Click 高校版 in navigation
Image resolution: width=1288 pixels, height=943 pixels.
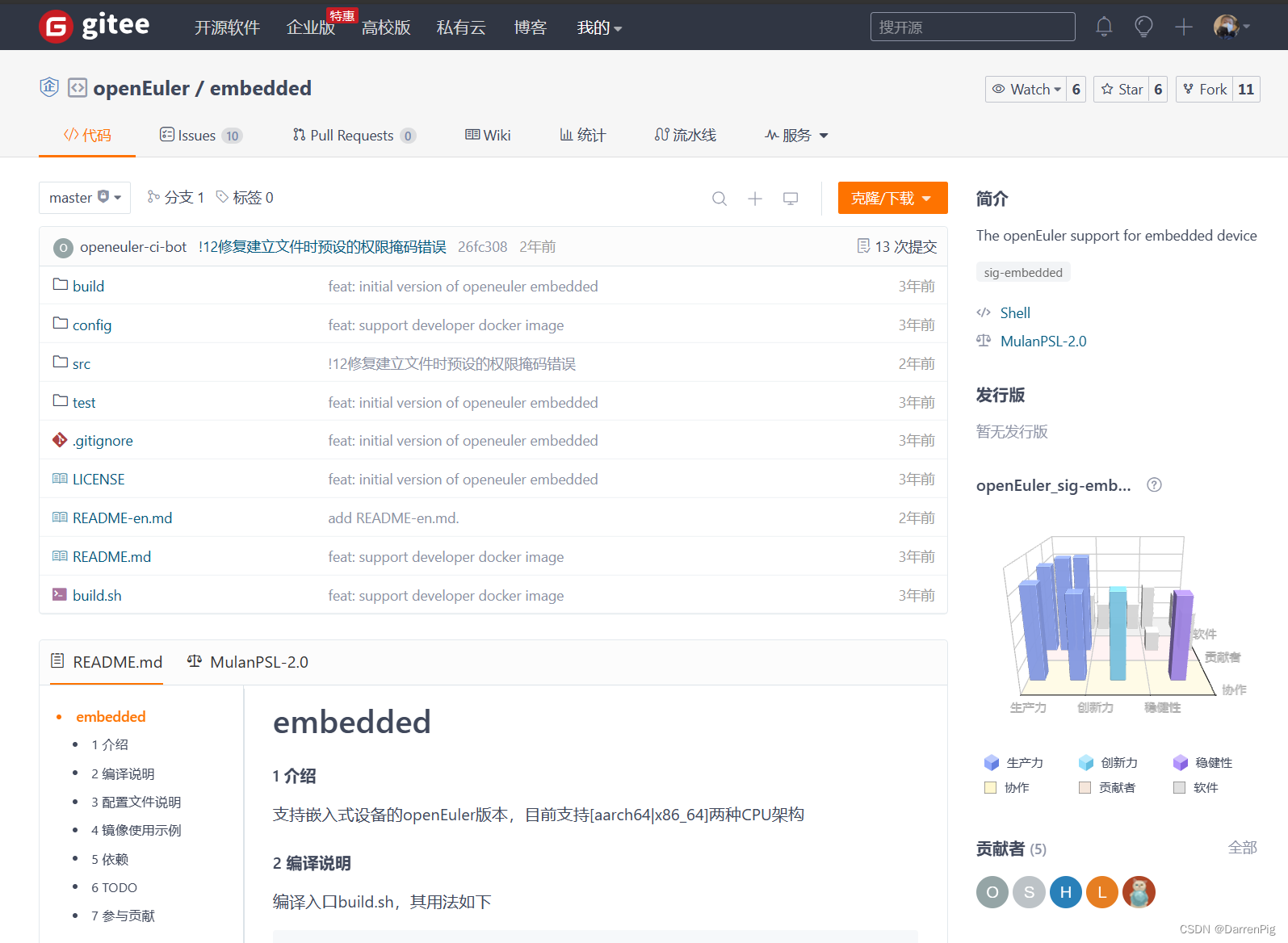click(386, 27)
